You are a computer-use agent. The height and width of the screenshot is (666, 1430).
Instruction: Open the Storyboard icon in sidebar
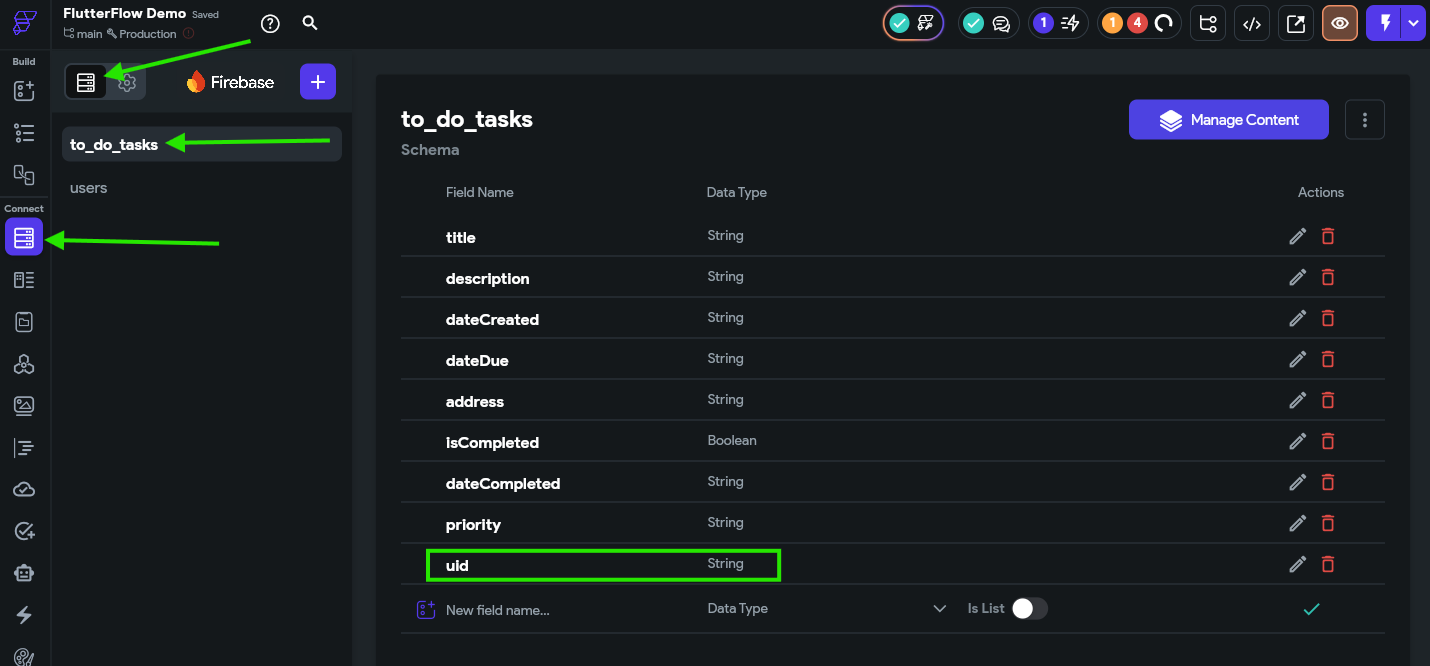pyautogui.click(x=24, y=174)
